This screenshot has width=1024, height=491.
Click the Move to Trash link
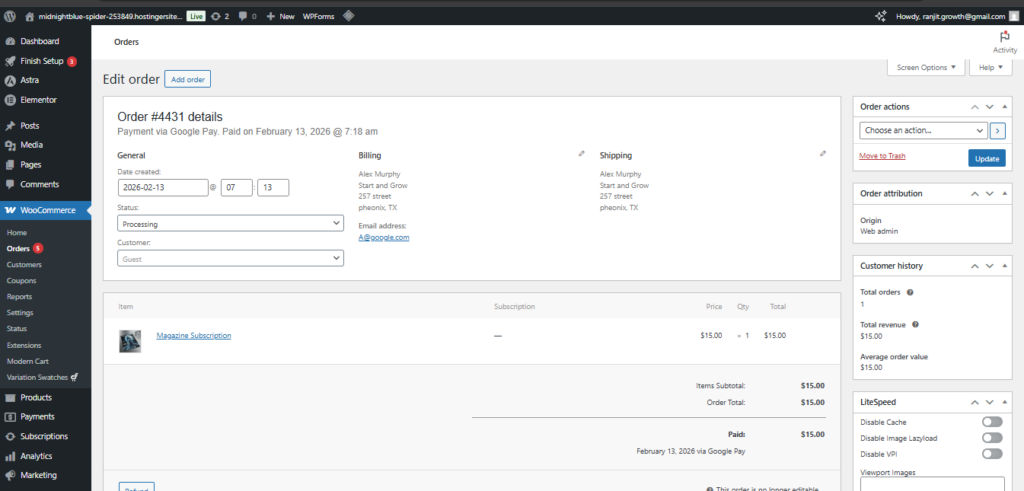(x=882, y=156)
